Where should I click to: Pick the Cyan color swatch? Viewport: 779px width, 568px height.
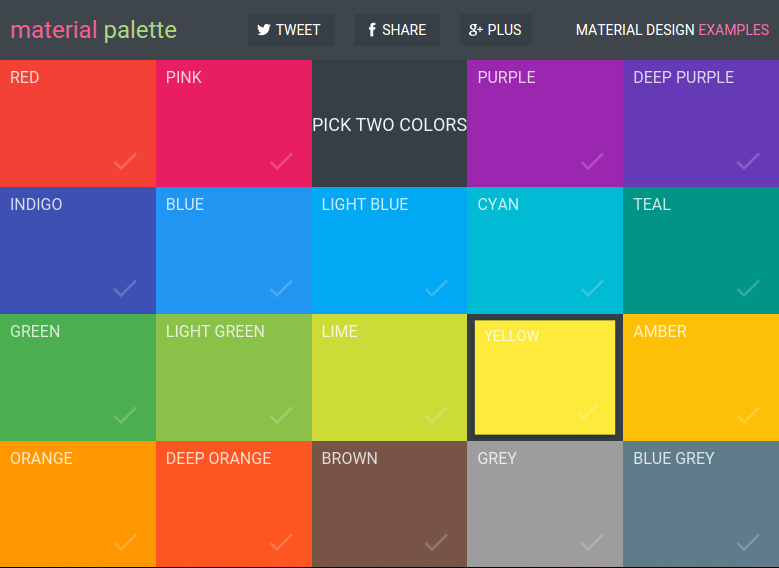[x=544, y=250]
